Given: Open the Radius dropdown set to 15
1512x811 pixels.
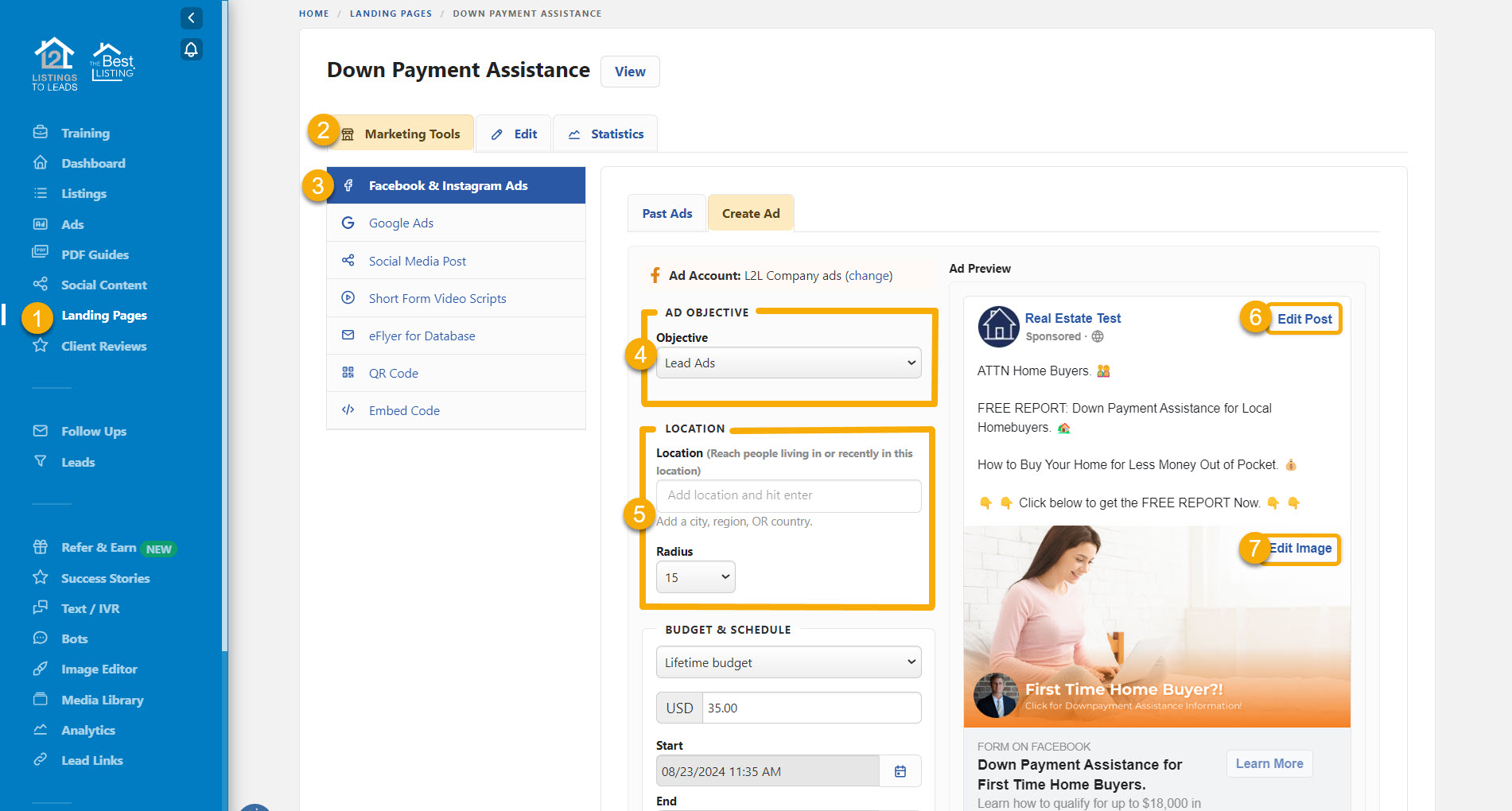Looking at the screenshot, I should pos(695,577).
